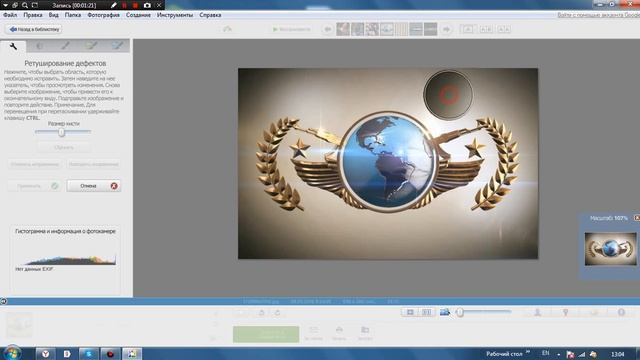The width and height of the screenshot is (640, 360).
Task: Open the Вид menu
Action: (x=53, y=15)
